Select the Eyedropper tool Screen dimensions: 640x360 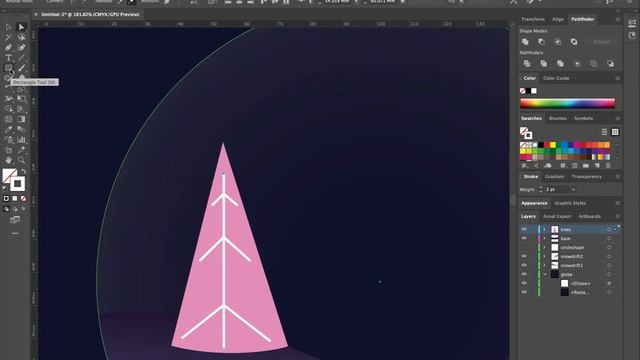pos(9,129)
